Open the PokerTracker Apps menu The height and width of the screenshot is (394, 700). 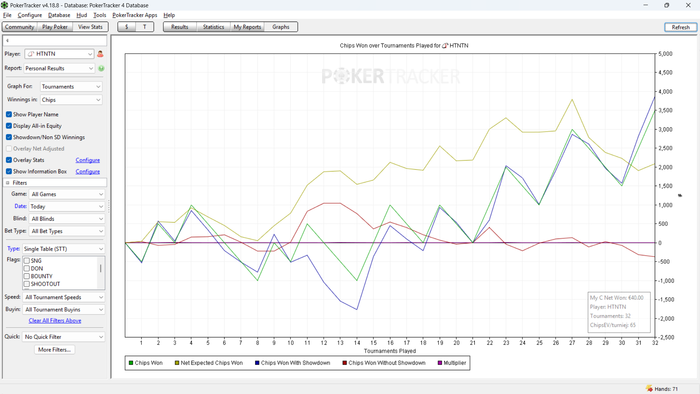click(x=135, y=15)
